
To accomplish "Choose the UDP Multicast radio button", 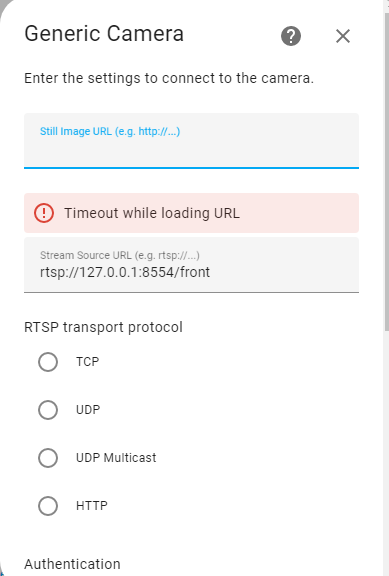I will click(x=48, y=458).
